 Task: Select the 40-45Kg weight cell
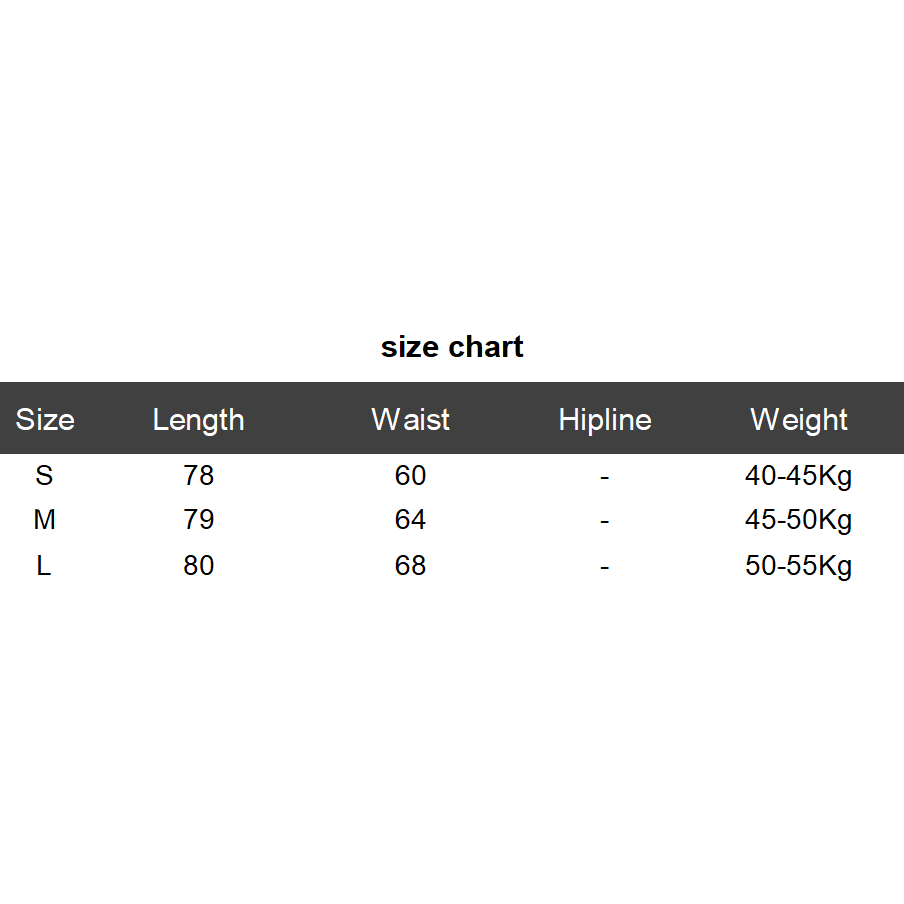point(798,476)
